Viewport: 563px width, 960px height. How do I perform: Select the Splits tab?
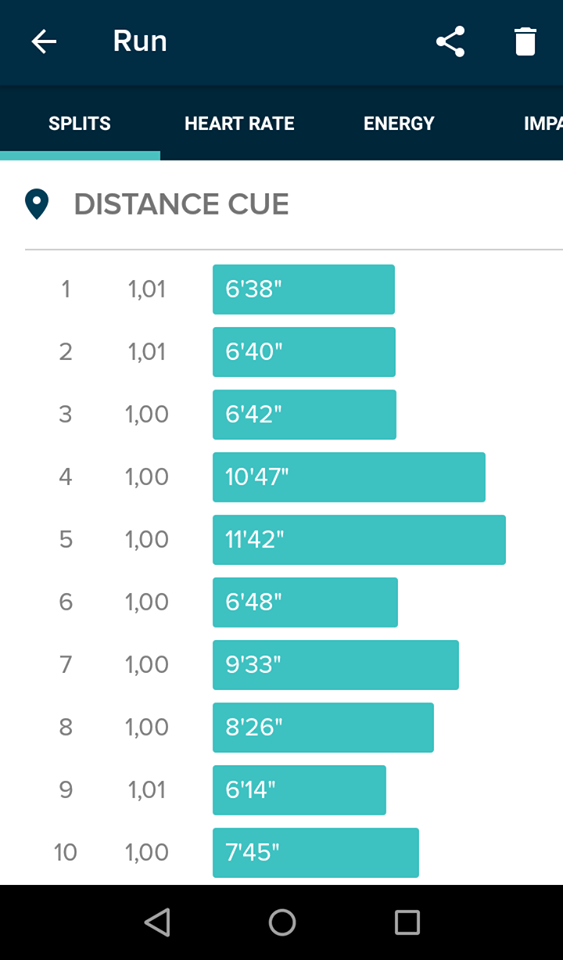[x=80, y=123]
